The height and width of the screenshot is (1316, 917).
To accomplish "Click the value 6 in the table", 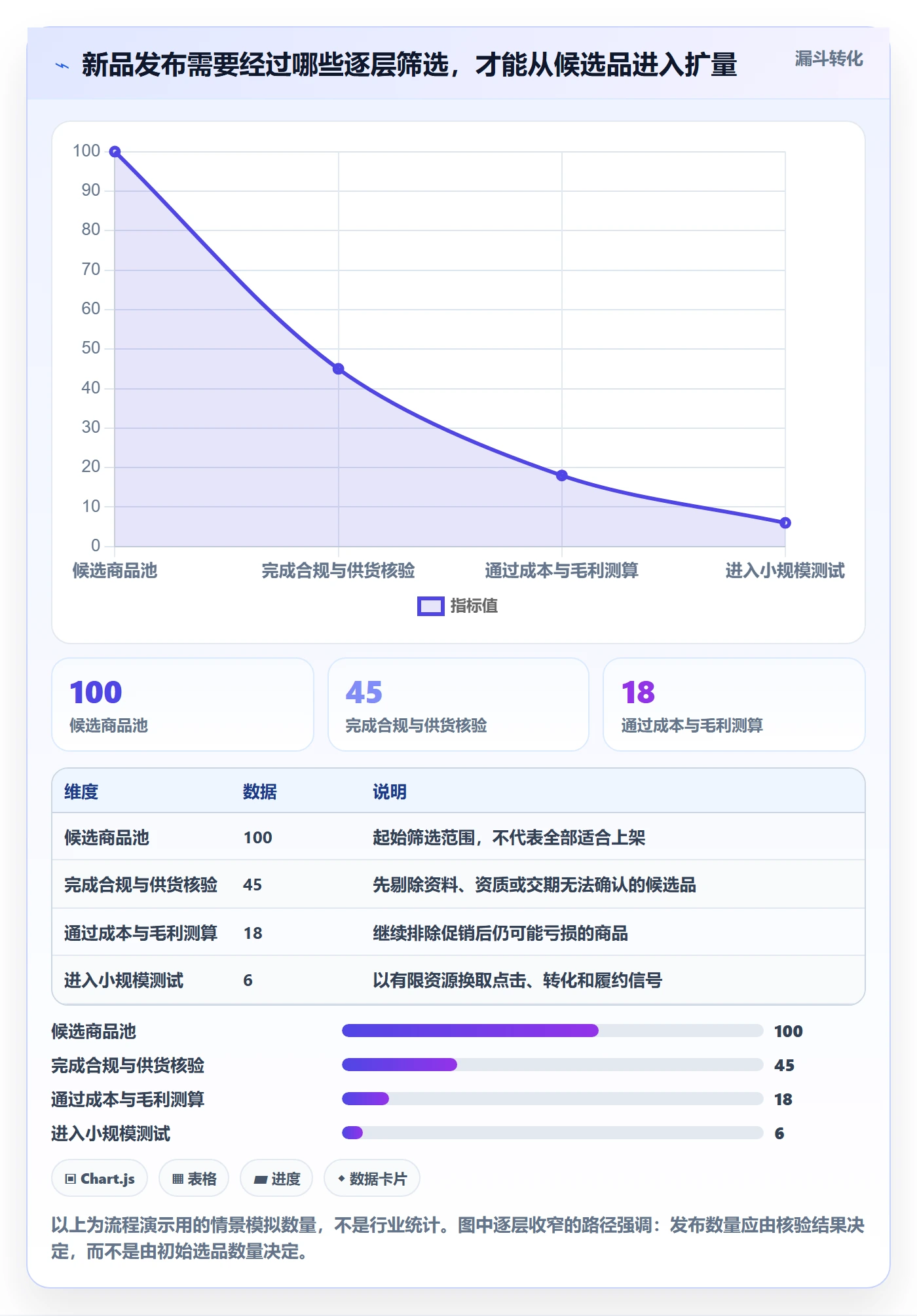I will tap(248, 980).
